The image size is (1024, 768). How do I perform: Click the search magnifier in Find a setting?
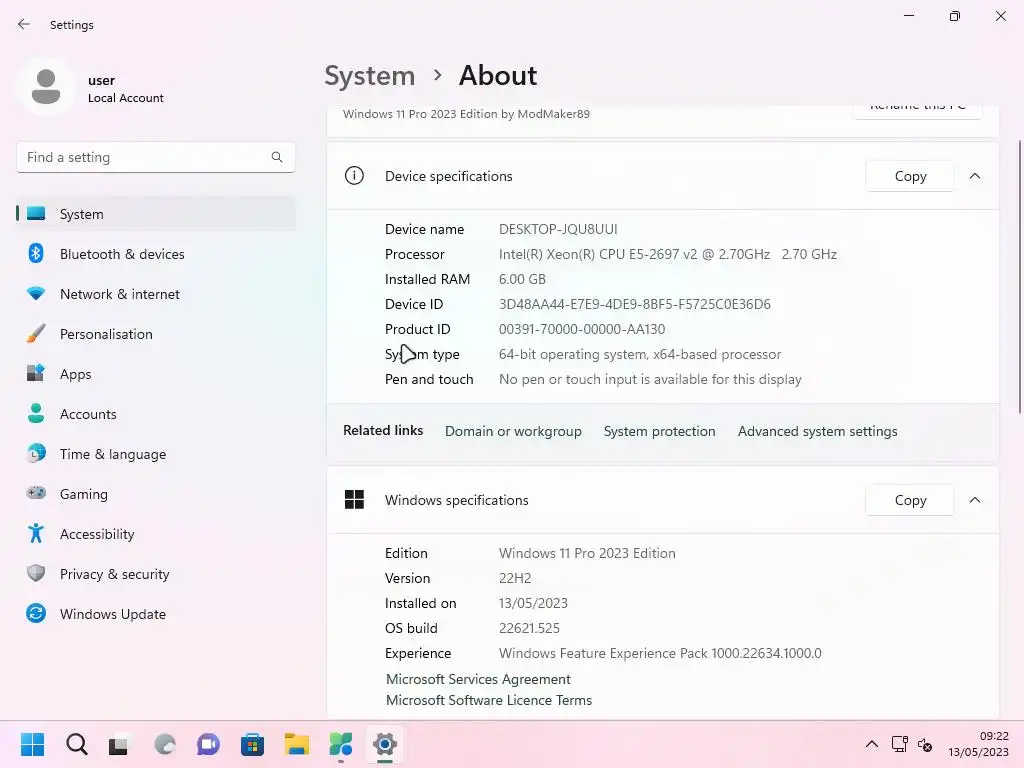tap(277, 157)
